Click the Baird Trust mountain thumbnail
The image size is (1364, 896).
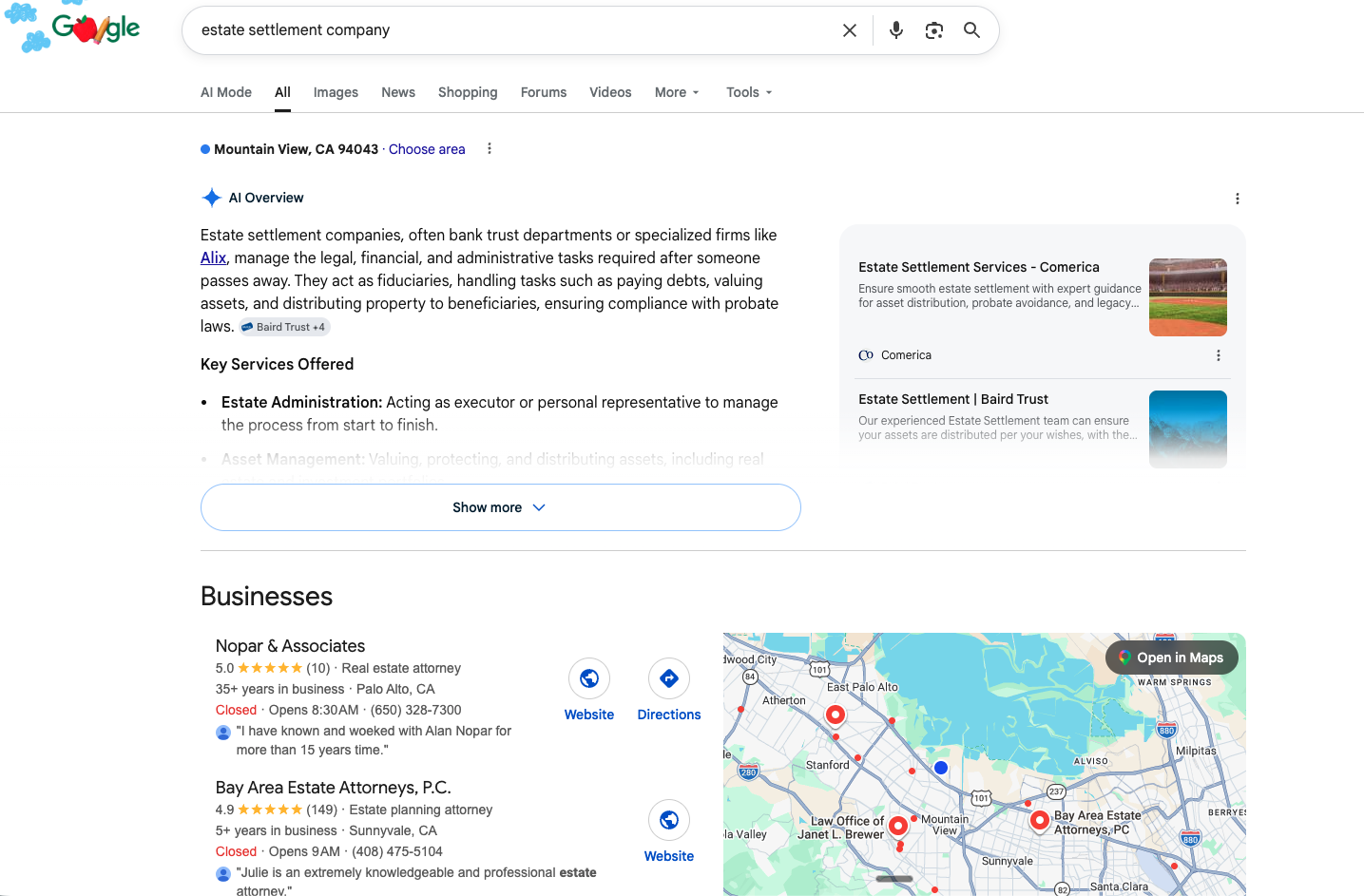(1188, 429)
